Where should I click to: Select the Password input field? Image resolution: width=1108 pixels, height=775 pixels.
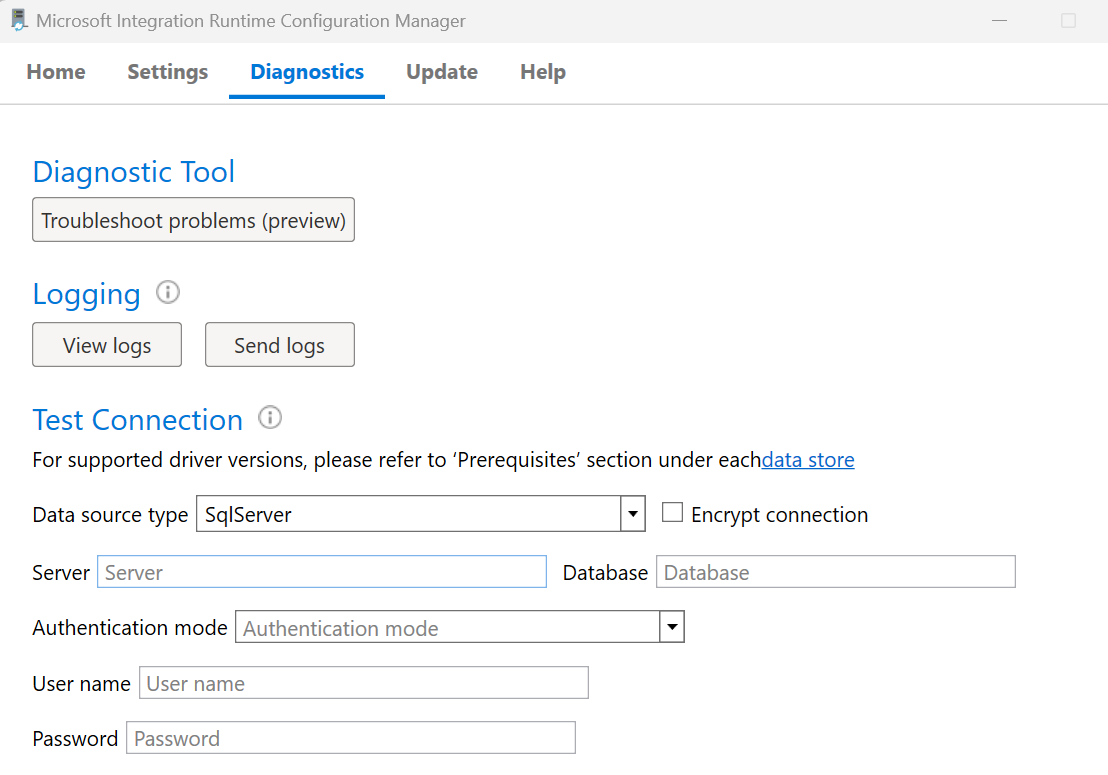tap(351, 738)
